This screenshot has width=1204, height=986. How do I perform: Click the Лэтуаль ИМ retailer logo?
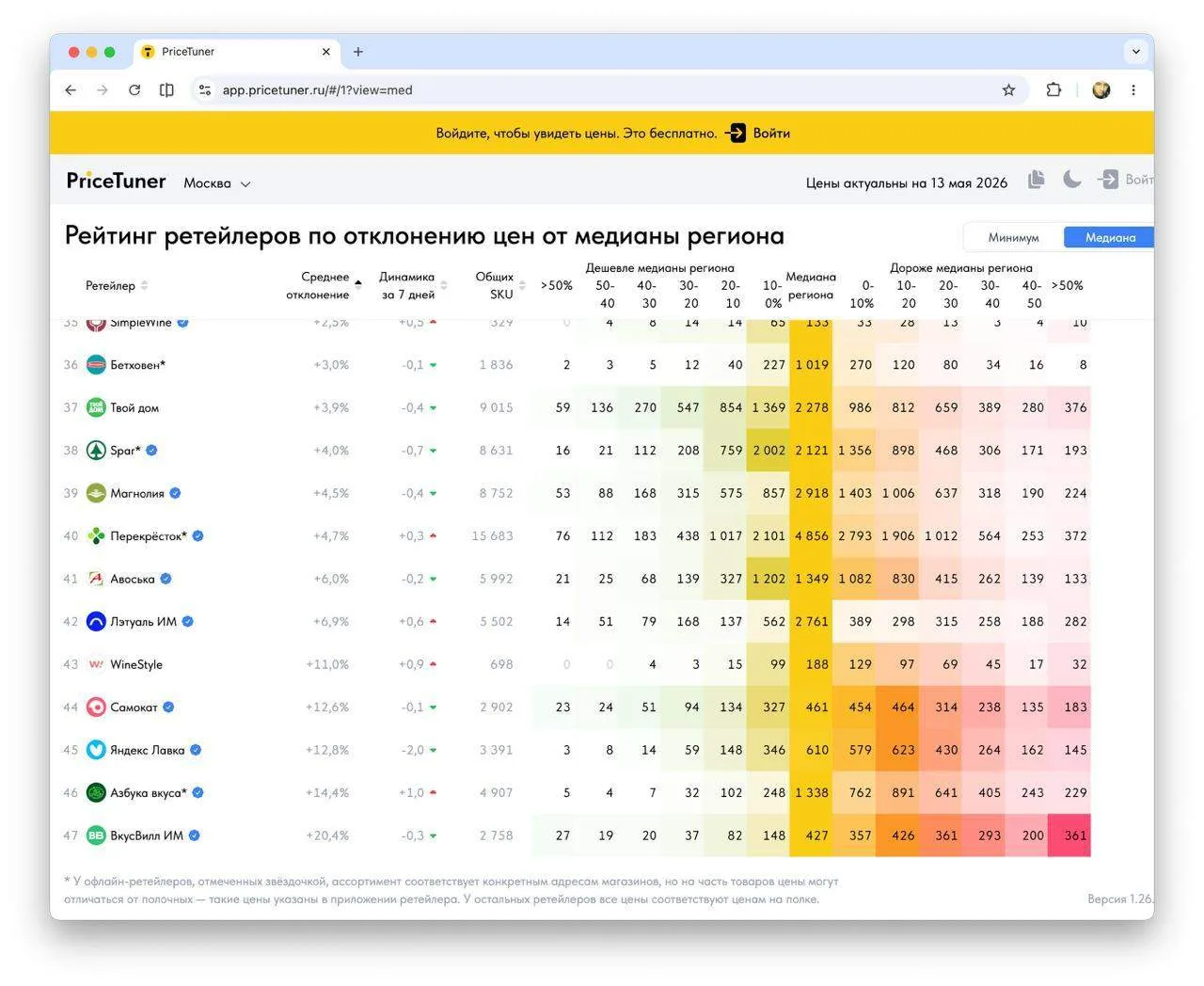click(x=96, y=622)
